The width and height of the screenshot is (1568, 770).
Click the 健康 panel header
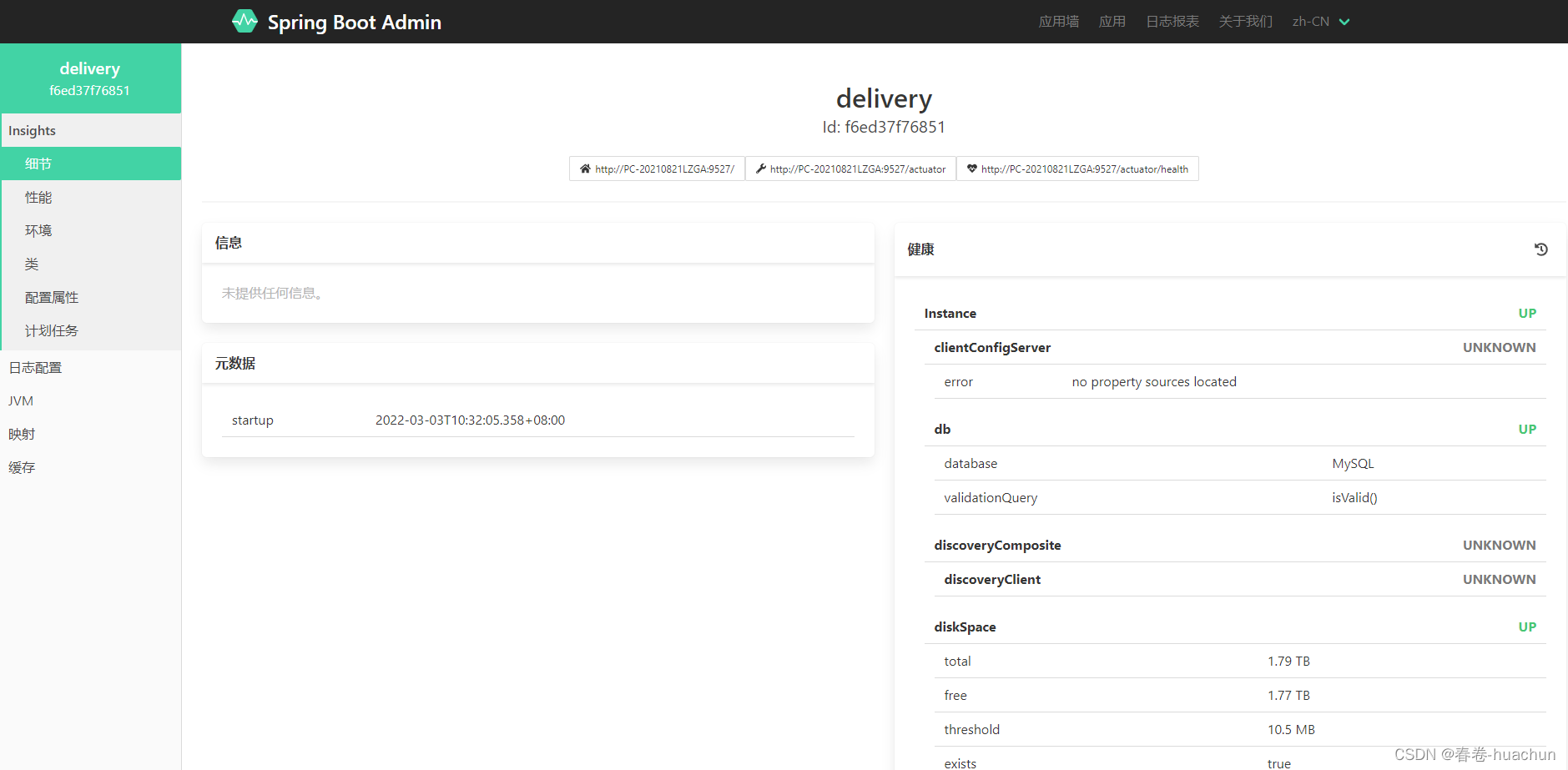tap(1230, 249)
